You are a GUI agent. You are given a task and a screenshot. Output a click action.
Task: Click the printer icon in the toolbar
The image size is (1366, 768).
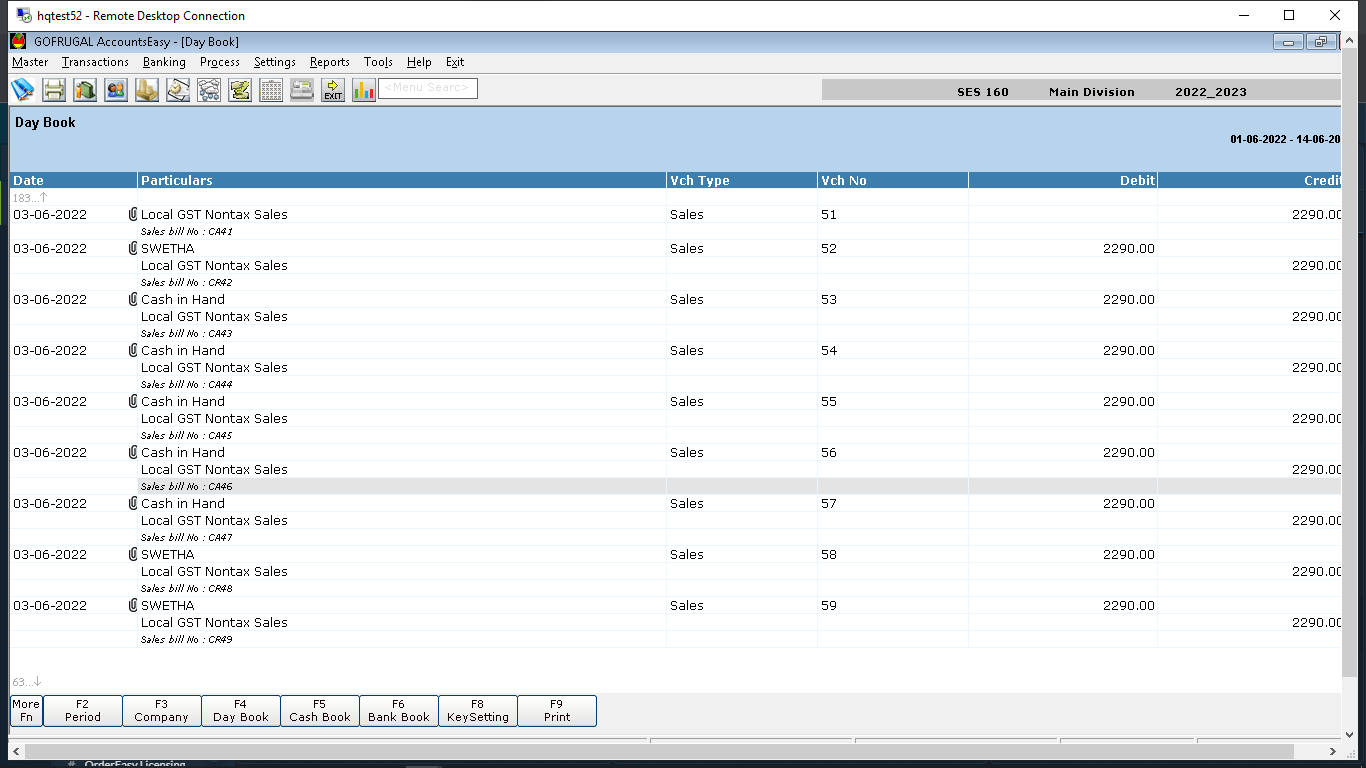click(x=54, y=90)
